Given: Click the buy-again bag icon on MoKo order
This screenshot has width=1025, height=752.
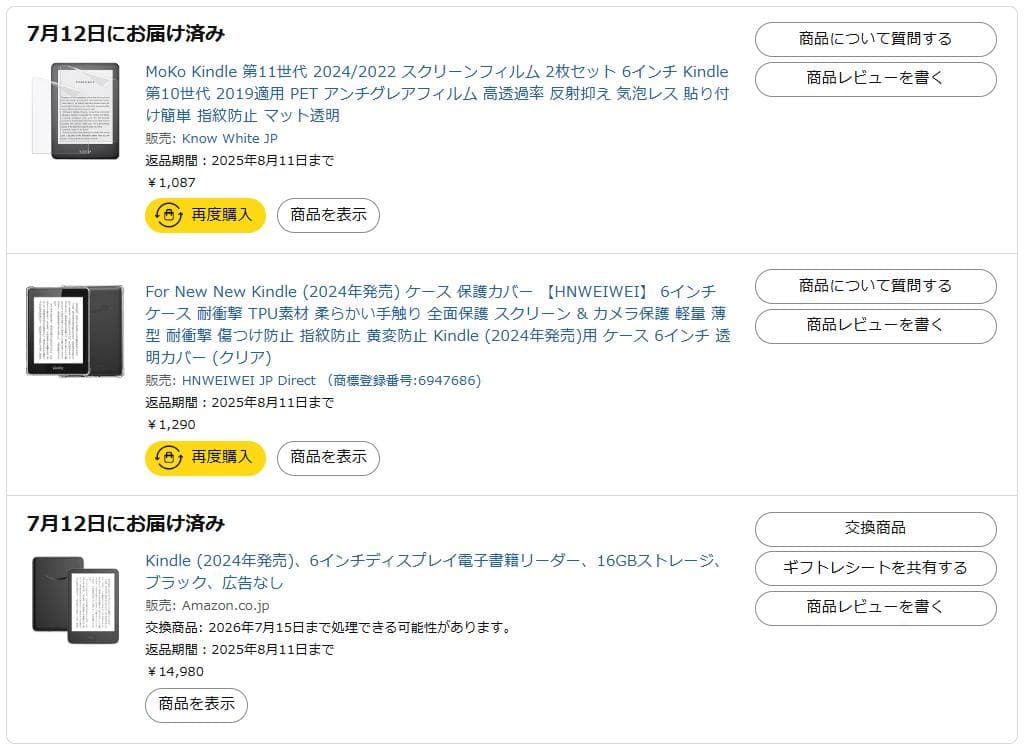Looking at the screenshot, I should (x=170, y=215).
